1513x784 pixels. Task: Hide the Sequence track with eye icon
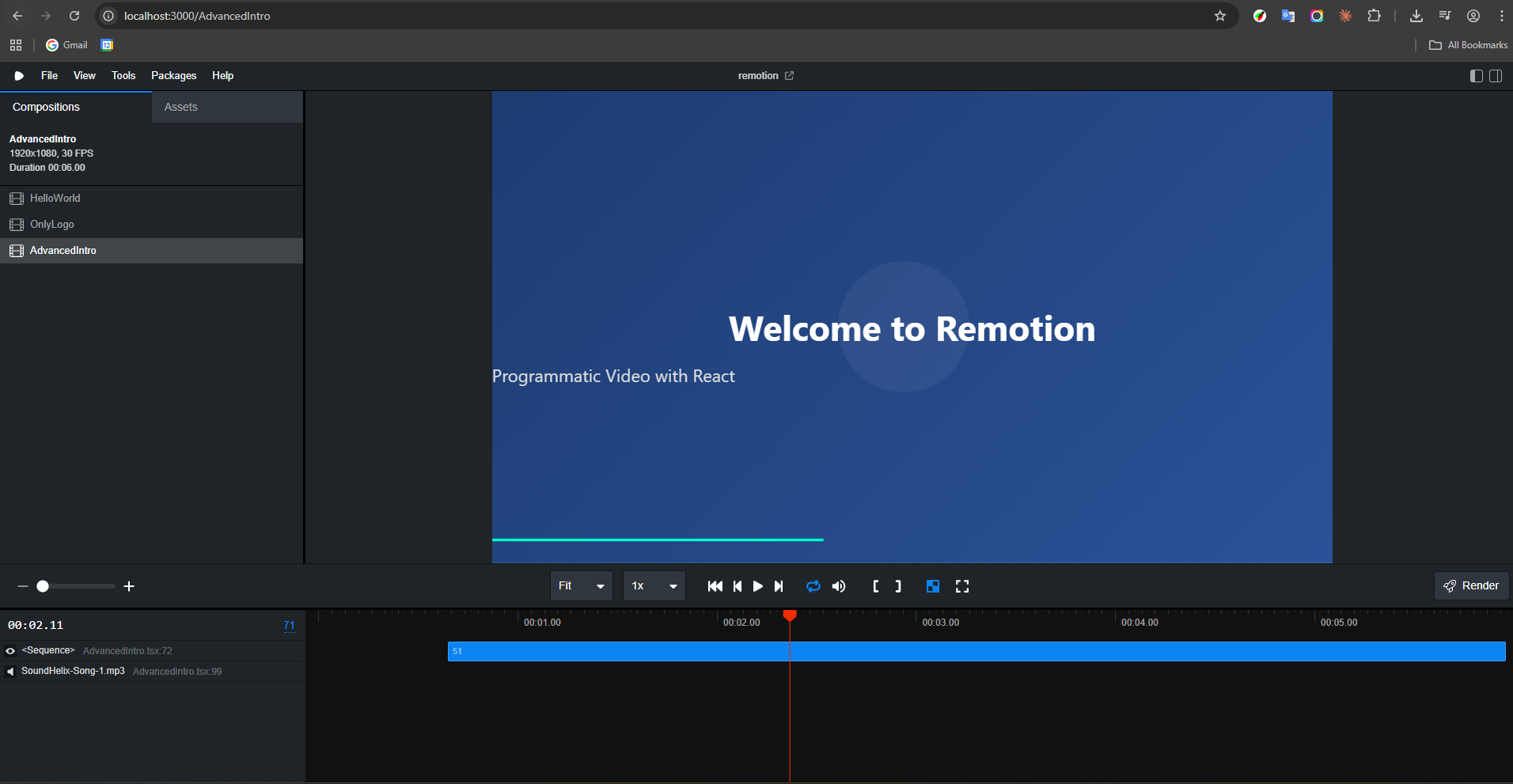point(10,651)
